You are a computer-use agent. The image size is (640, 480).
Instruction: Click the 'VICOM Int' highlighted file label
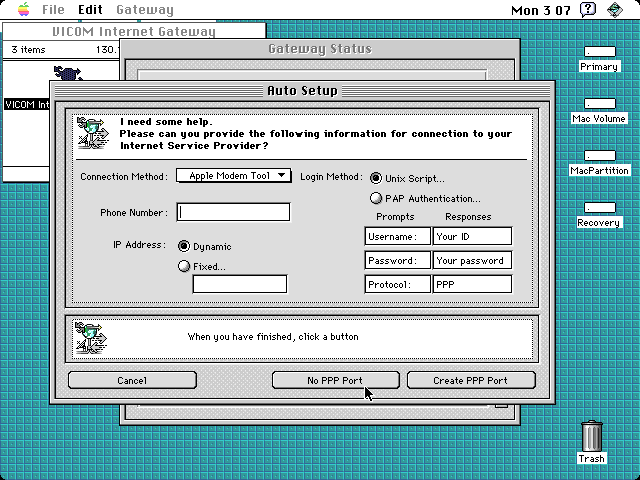pyautogui.click(x=27, y=104)
